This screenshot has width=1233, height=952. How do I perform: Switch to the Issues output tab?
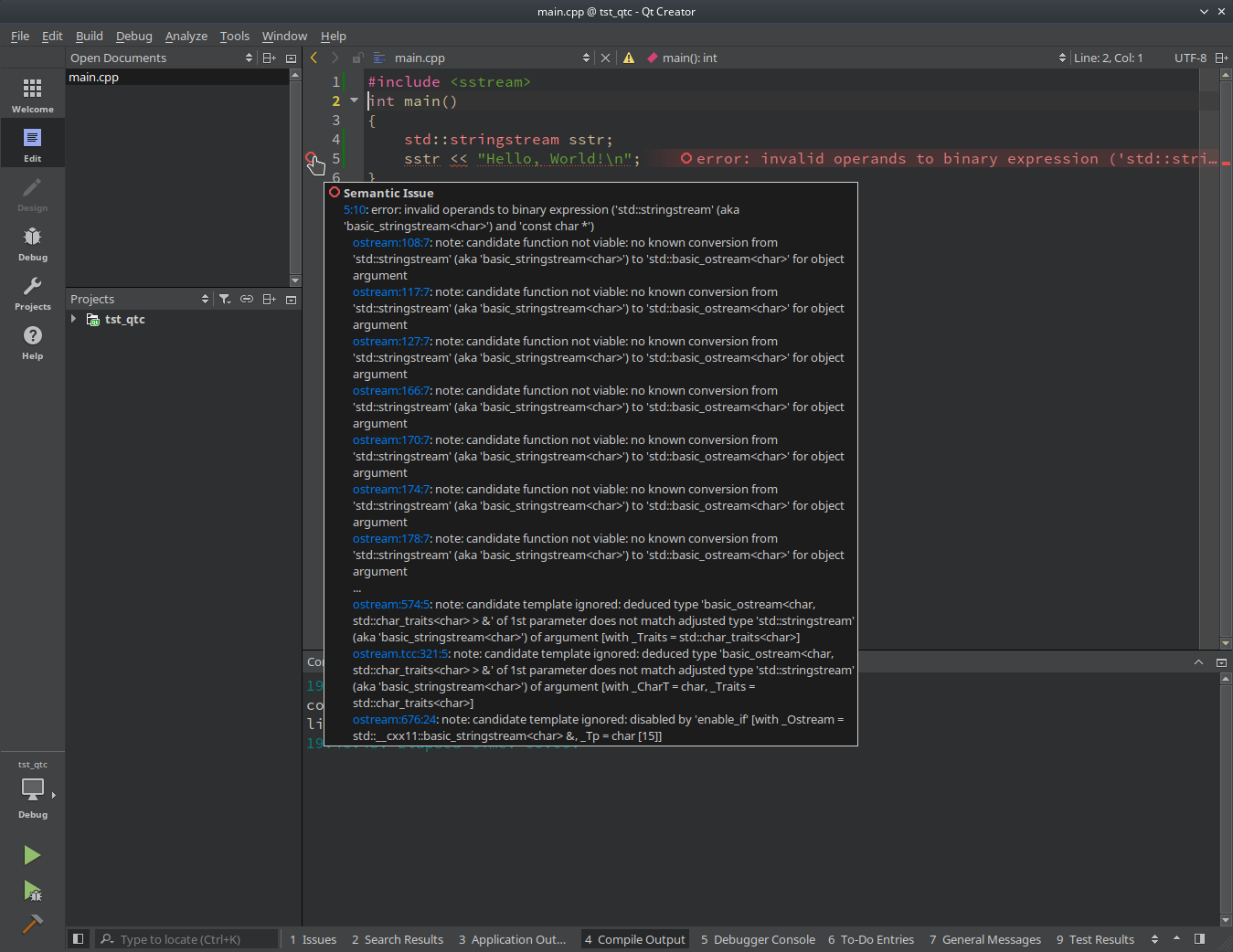click(x=313, y=939)
